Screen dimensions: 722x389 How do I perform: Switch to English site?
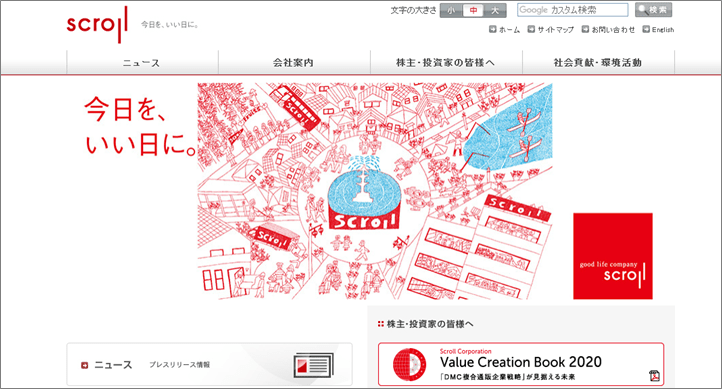(663, 29)
